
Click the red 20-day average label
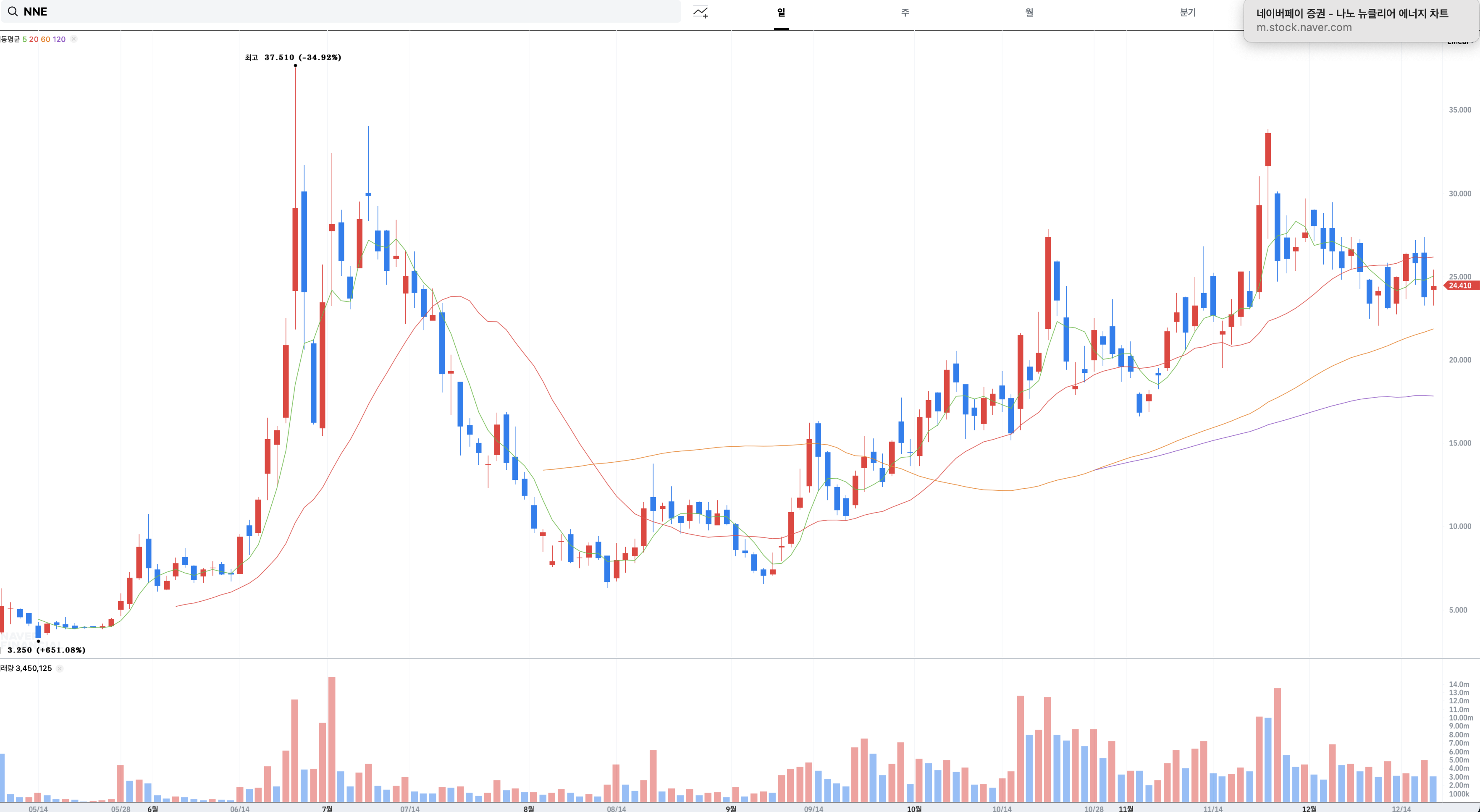click(34, 39)
